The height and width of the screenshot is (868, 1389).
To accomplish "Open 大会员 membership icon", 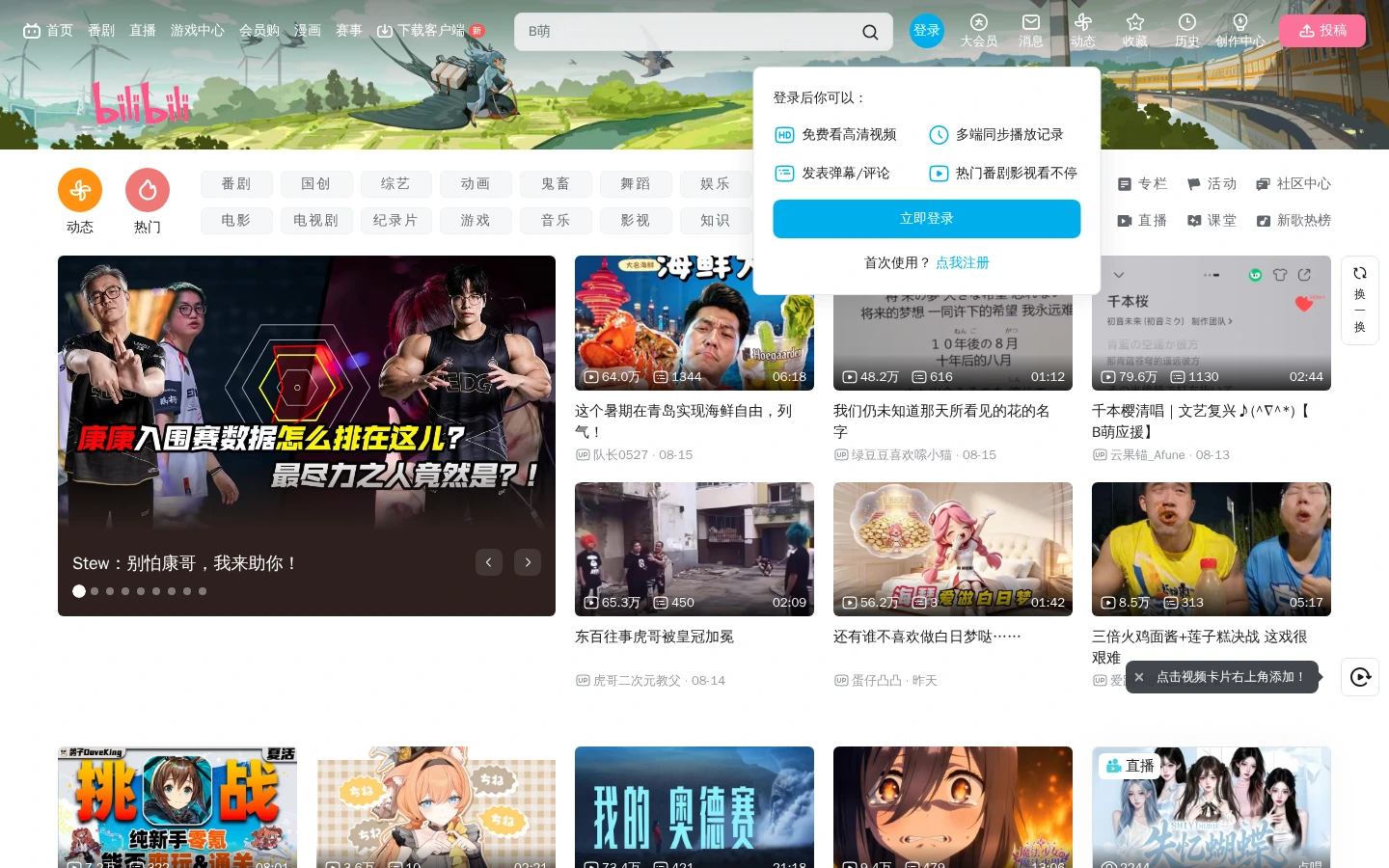I will coord(979,31).
